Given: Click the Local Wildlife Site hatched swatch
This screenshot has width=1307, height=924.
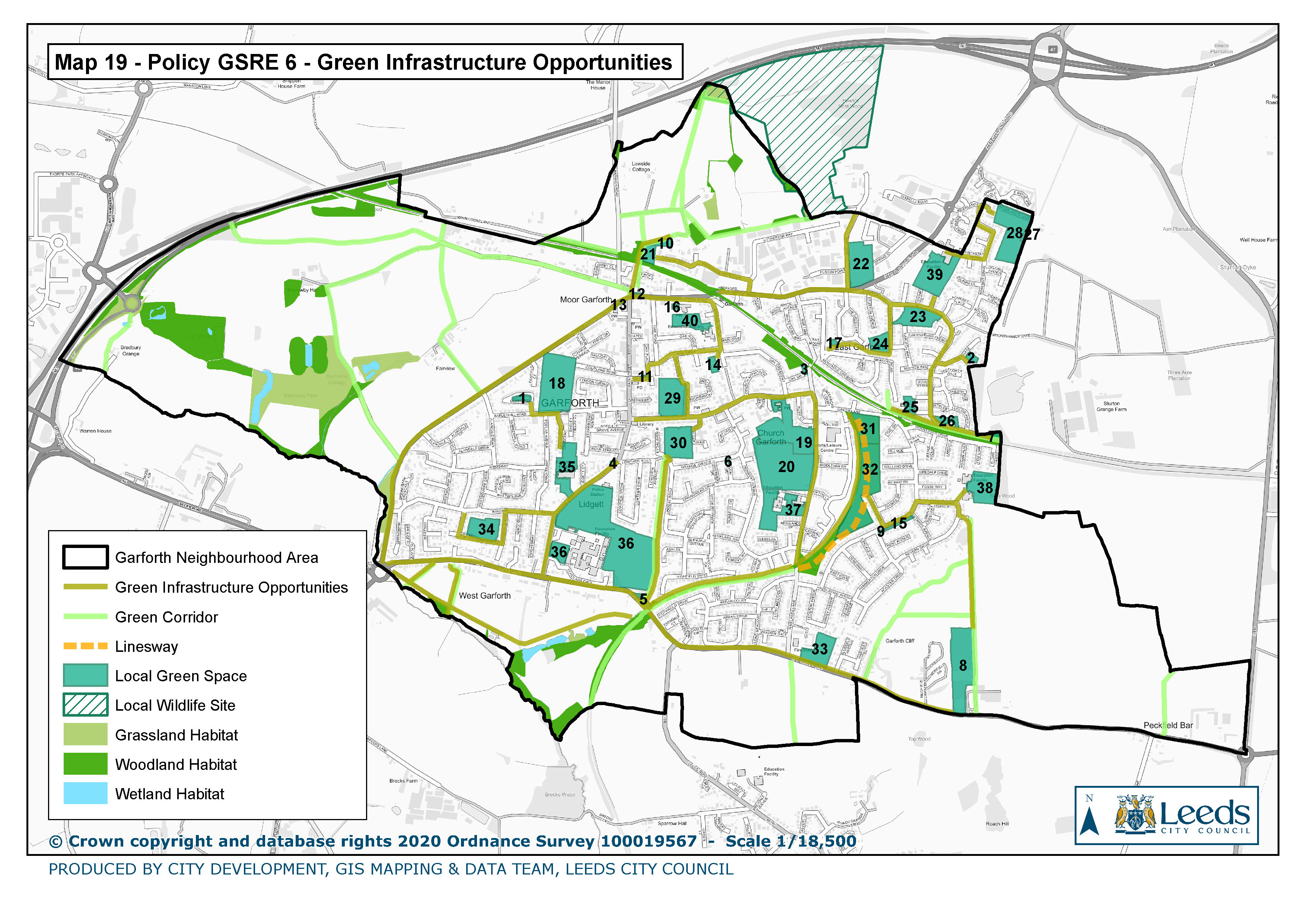Looking at the screenshot, I should (85, 705).
